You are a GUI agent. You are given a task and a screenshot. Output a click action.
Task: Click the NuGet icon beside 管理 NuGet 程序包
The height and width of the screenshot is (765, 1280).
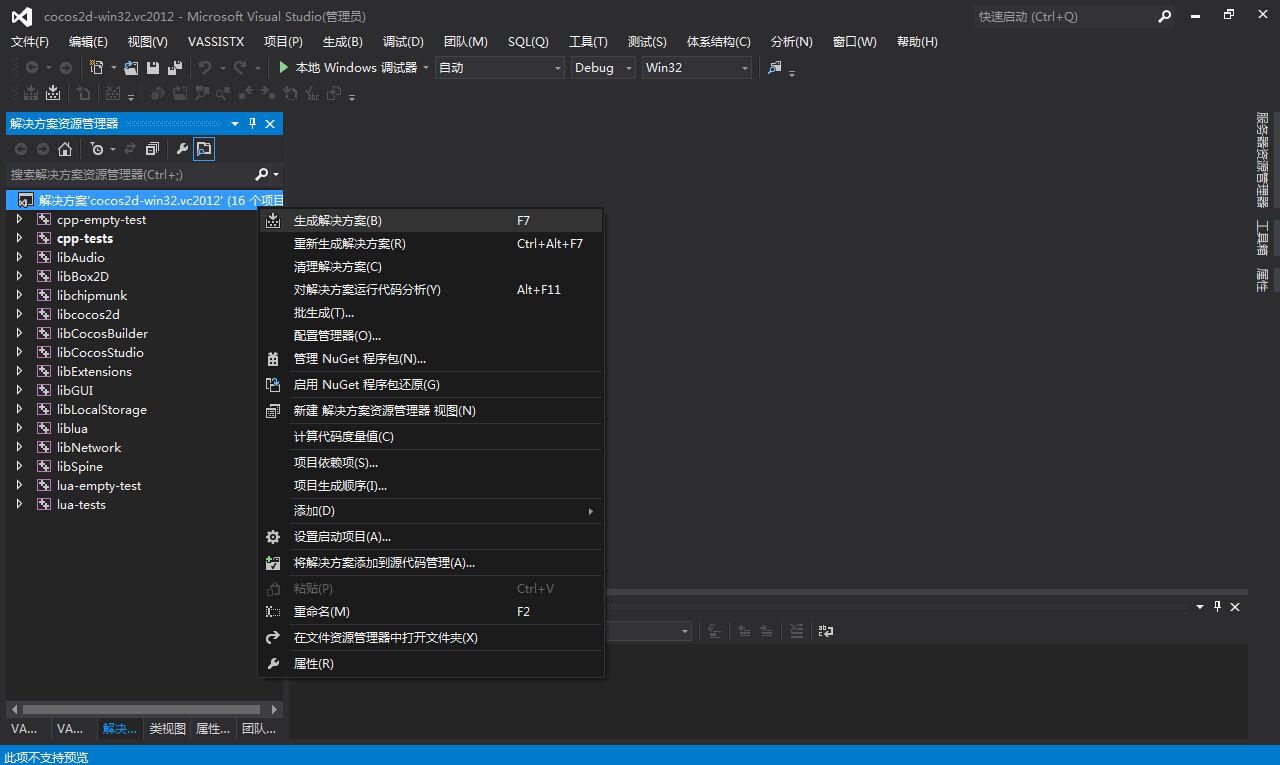273,359
